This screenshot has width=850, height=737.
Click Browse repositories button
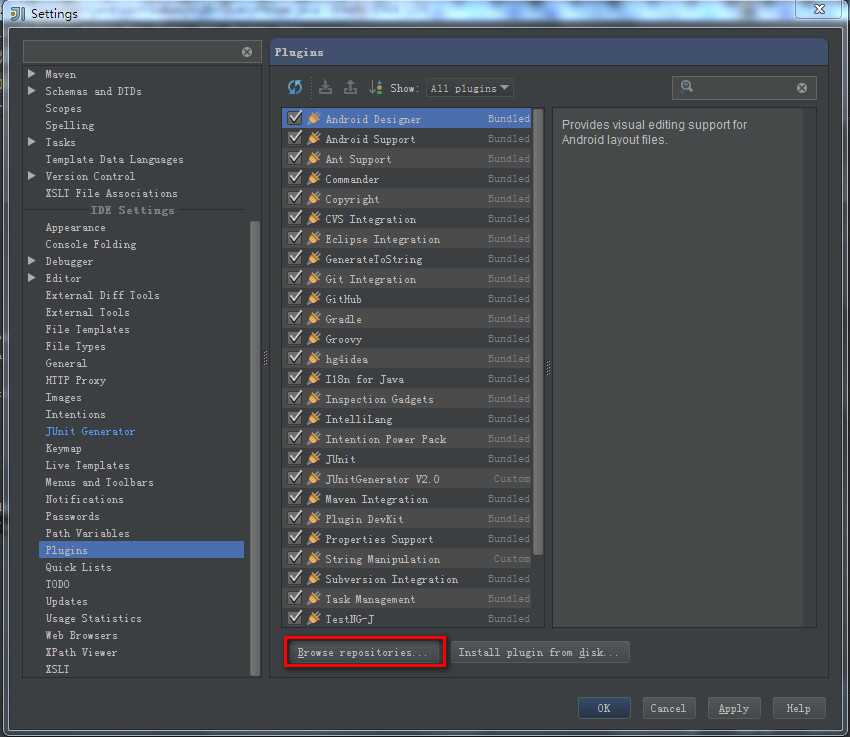coord(364,652)
